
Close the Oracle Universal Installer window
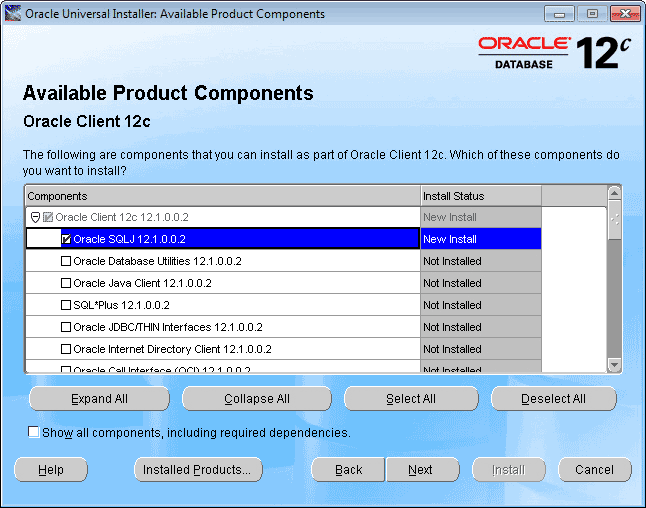coord(625,14)
